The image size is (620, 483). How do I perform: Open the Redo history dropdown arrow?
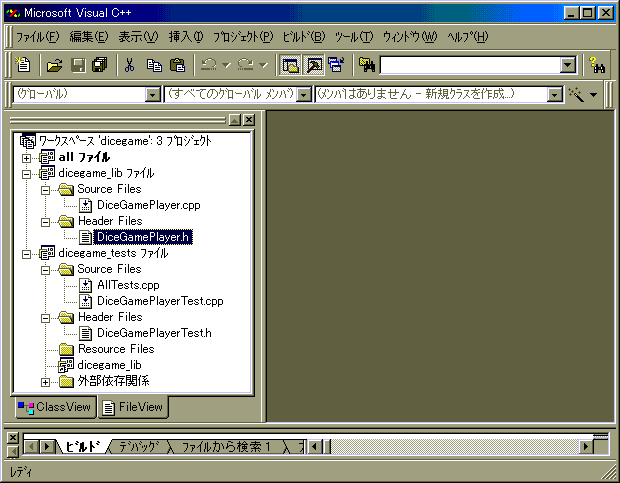pos(263,65)
